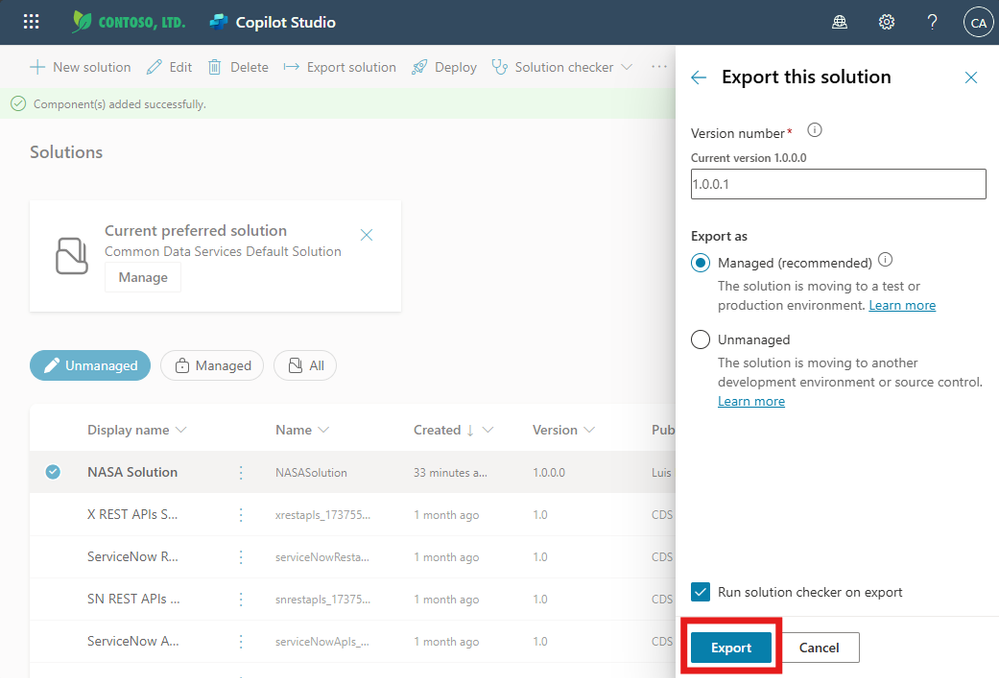Open the X REST APIs S... solution
The image size is (999, 678).
(133, 514)
